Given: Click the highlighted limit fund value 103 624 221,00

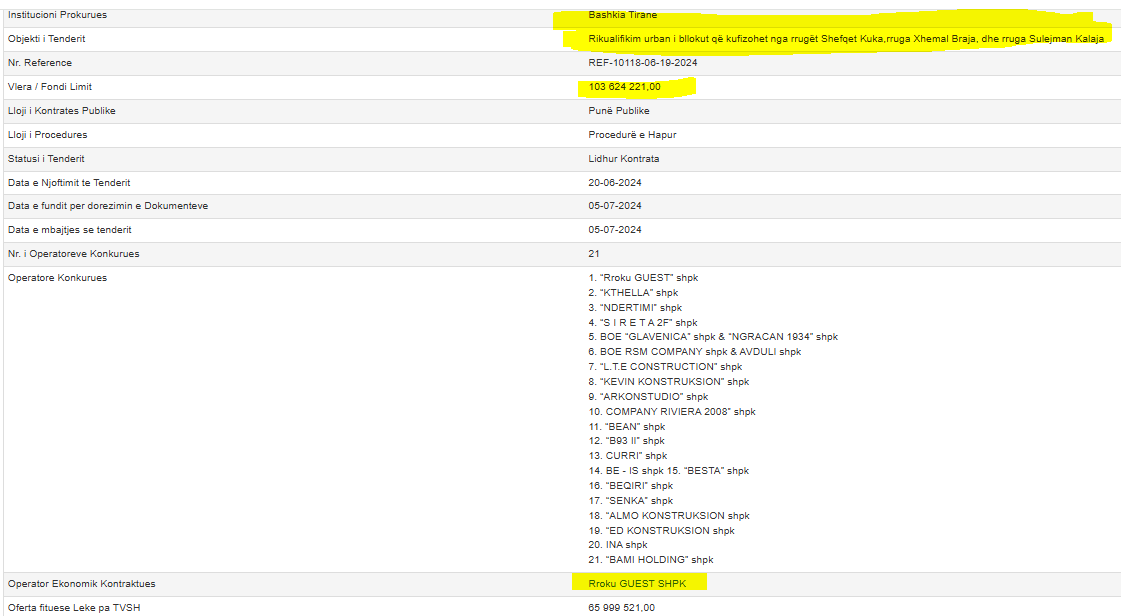Looking at the screenshot, I should tap(624, 87).
